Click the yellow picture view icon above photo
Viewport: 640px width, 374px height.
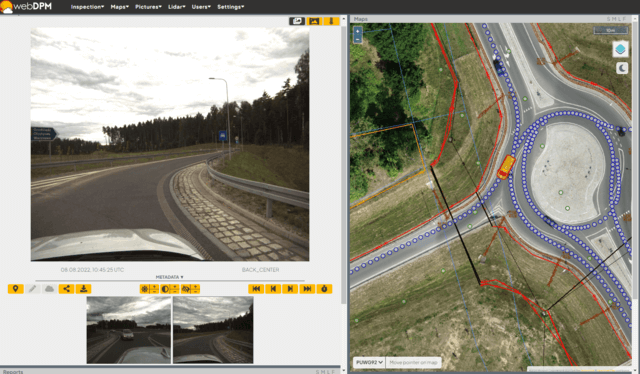[x=314, y=21]
